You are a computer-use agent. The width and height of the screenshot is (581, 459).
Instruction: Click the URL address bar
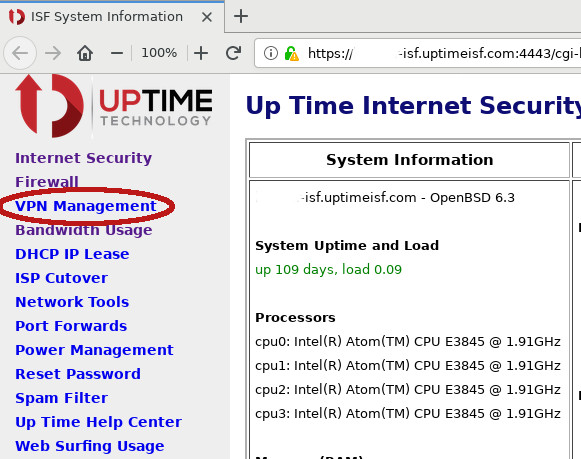point(418,53)
